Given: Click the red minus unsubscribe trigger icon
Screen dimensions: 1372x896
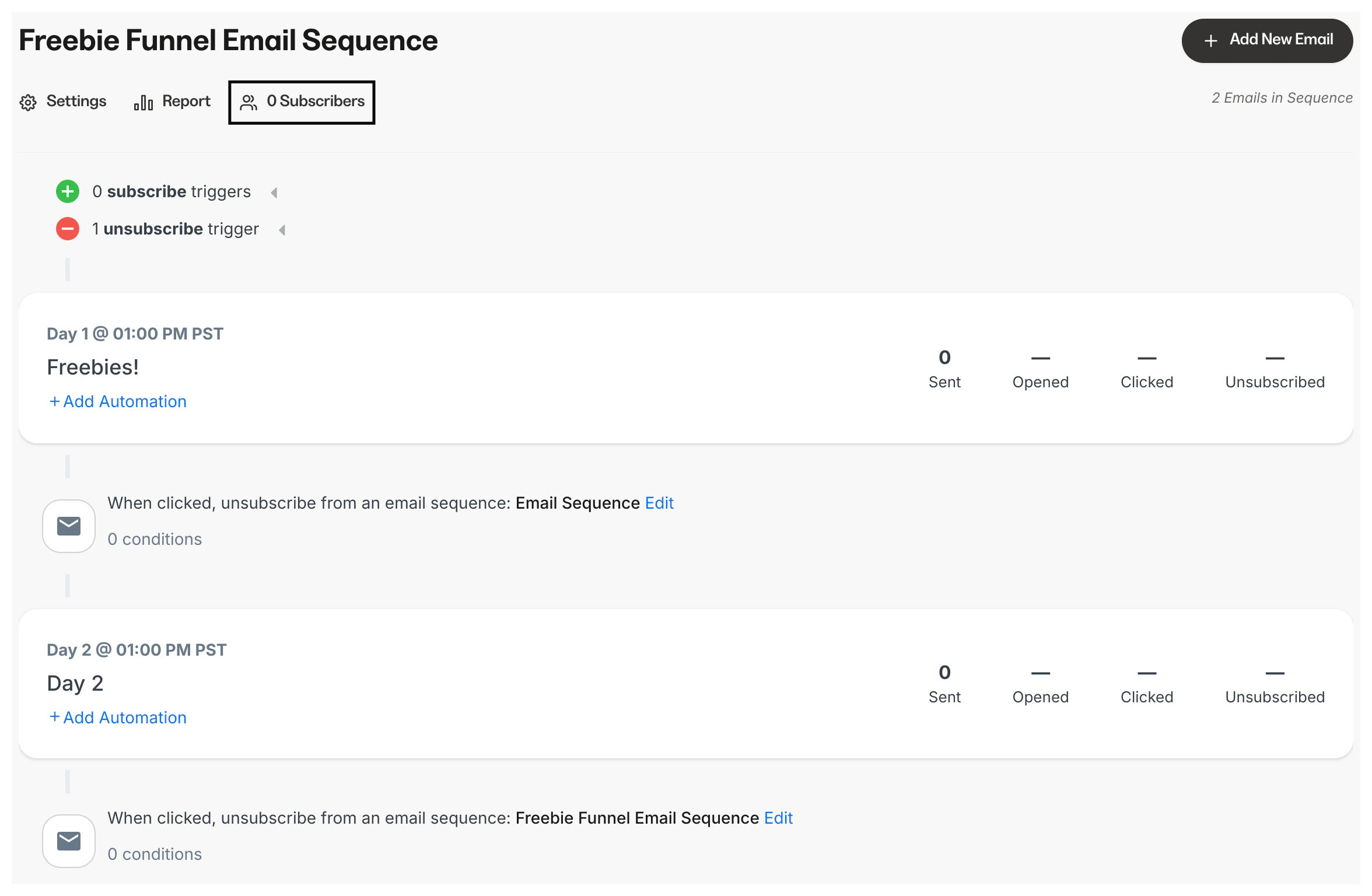Looking at the screenshot, I should [x=68, y=229].
